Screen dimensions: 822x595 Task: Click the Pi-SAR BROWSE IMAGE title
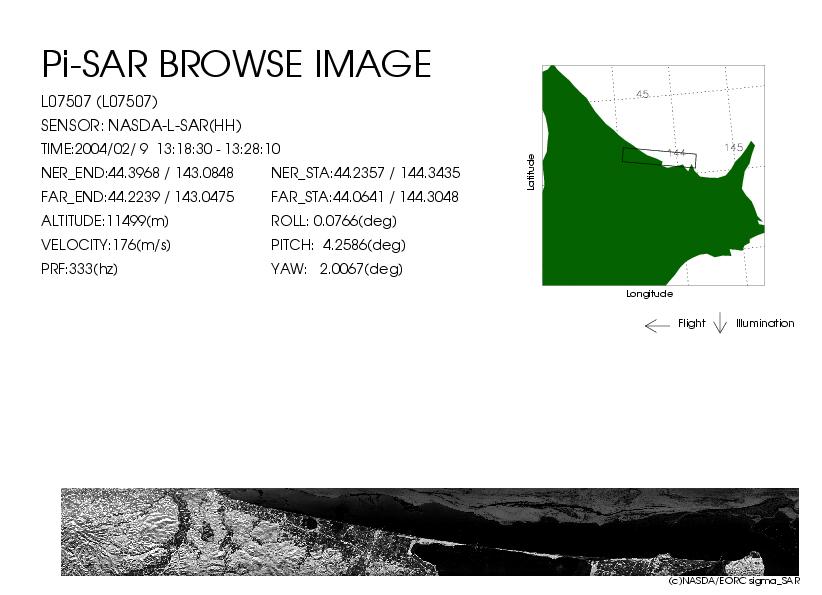pyautogui.click(x=236, y=64)
